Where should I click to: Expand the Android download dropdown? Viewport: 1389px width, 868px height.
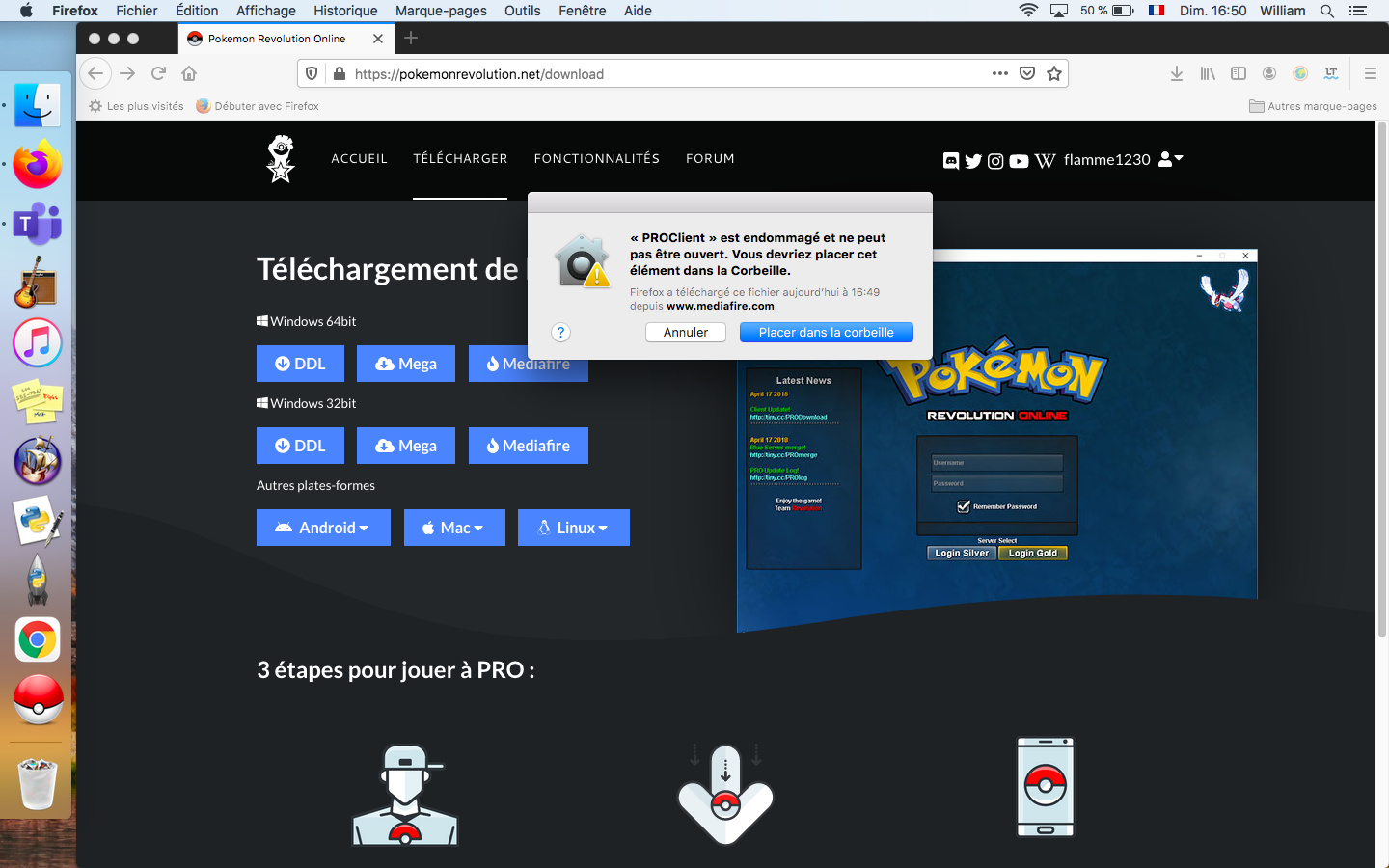[x=323, y=528]
